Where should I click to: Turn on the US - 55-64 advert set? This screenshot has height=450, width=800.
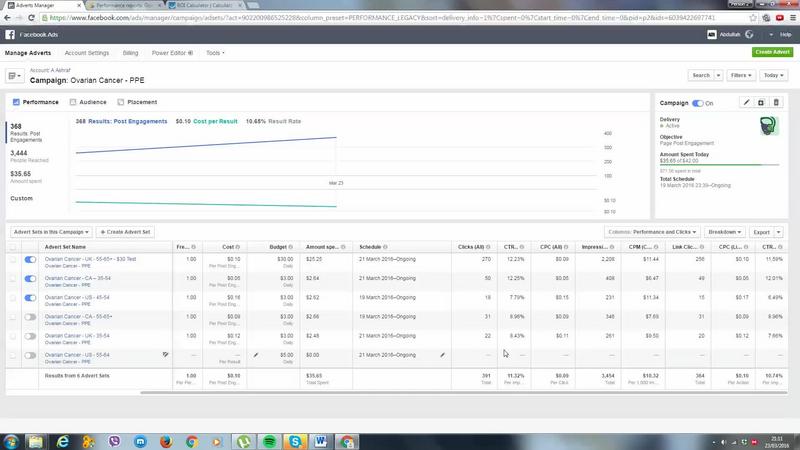[30, 355]
